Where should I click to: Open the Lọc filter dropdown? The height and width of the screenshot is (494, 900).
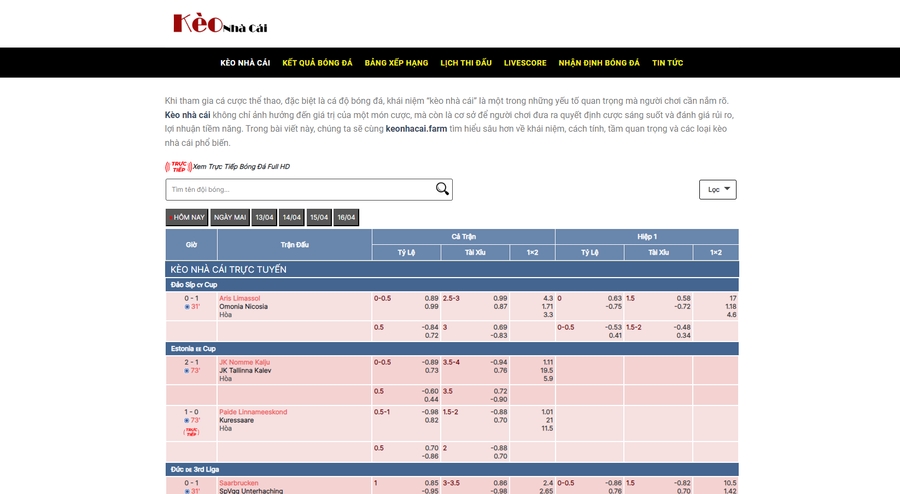718,189
